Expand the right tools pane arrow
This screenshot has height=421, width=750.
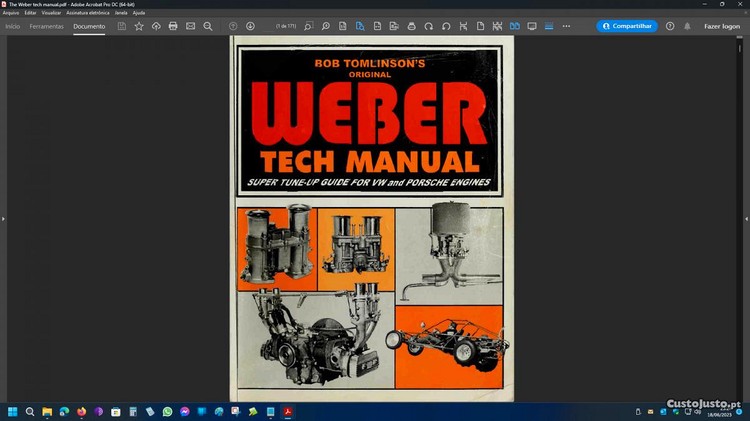(x=746, y=218)
